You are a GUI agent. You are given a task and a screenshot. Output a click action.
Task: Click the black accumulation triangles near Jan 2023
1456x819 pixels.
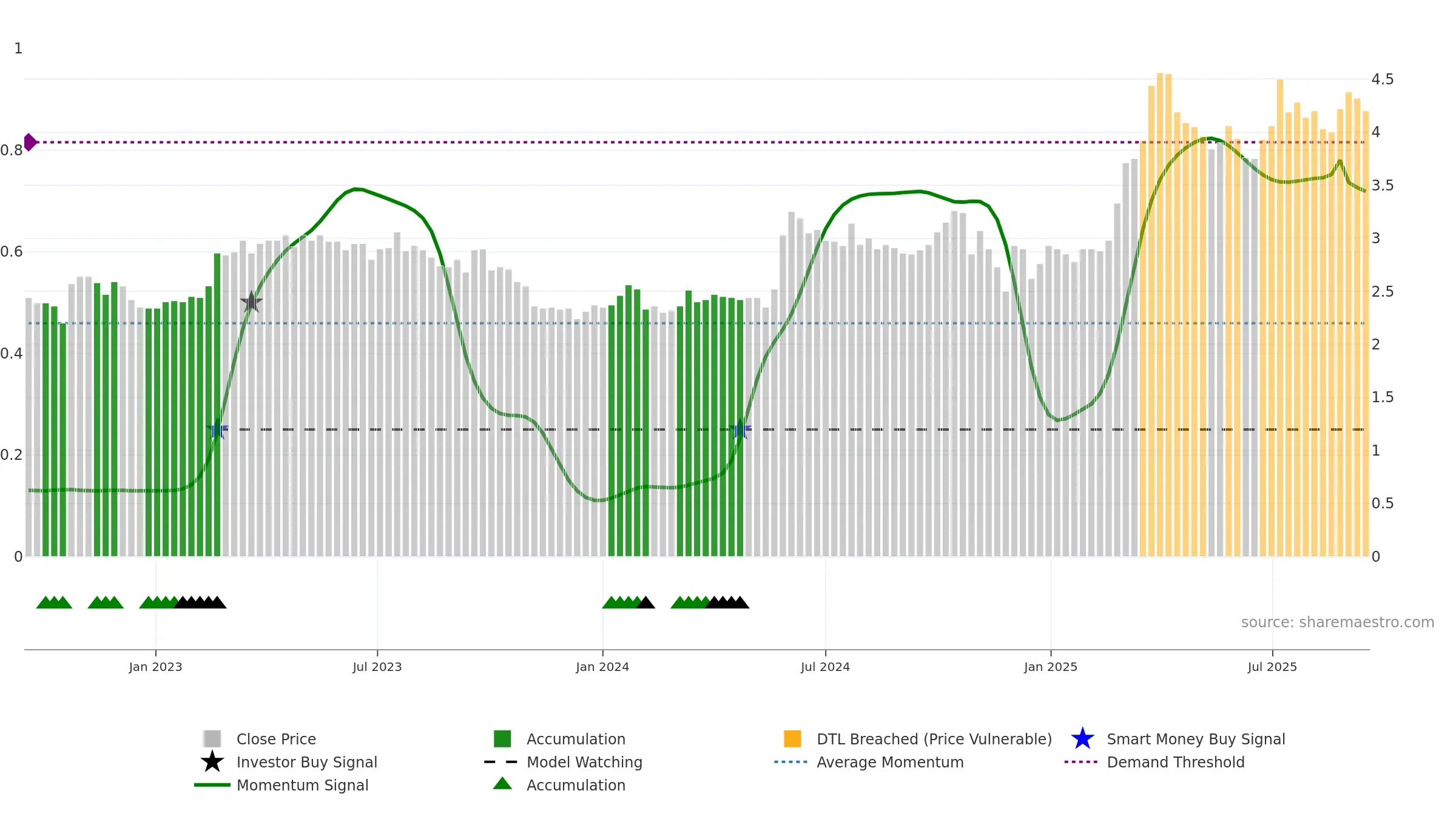[200, 602]
